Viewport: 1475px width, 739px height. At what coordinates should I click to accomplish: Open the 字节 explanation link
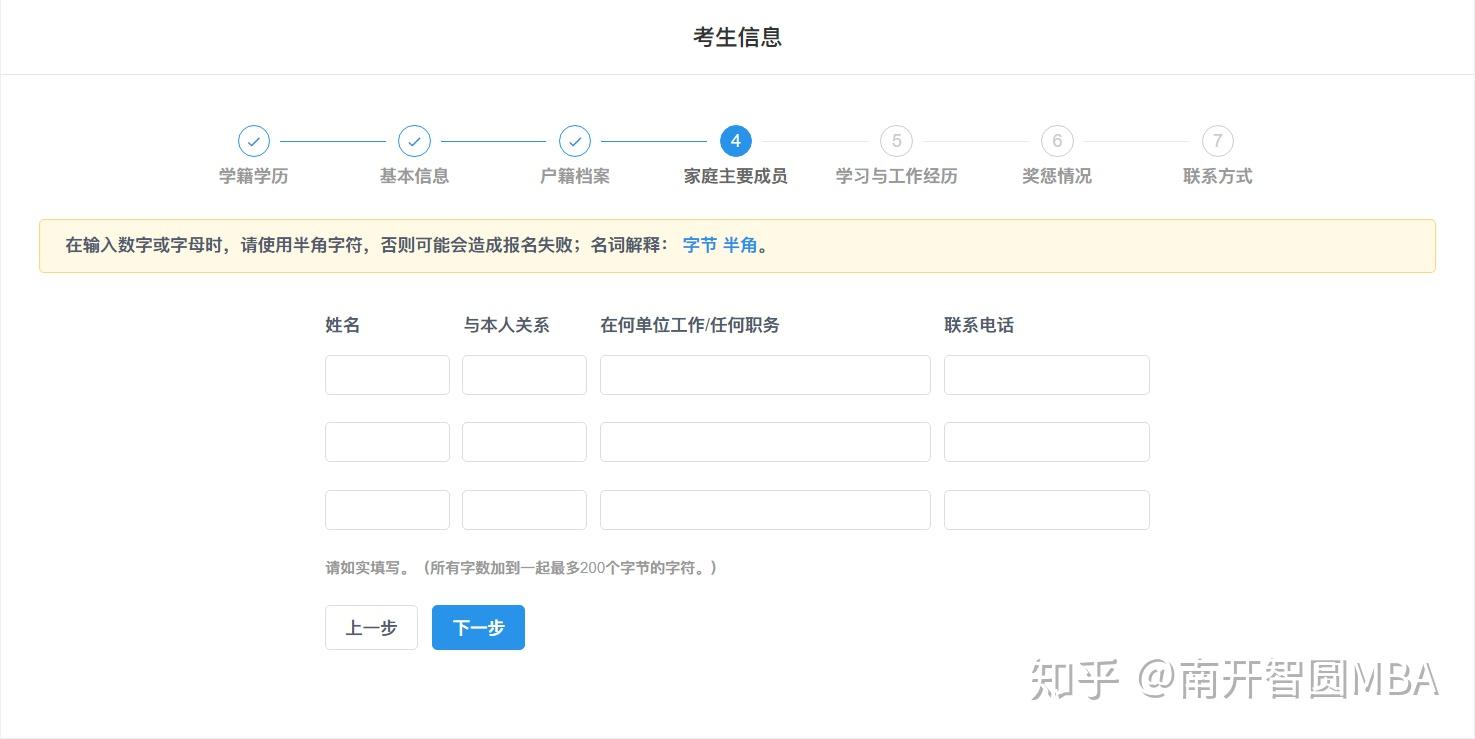coord(700,245)
